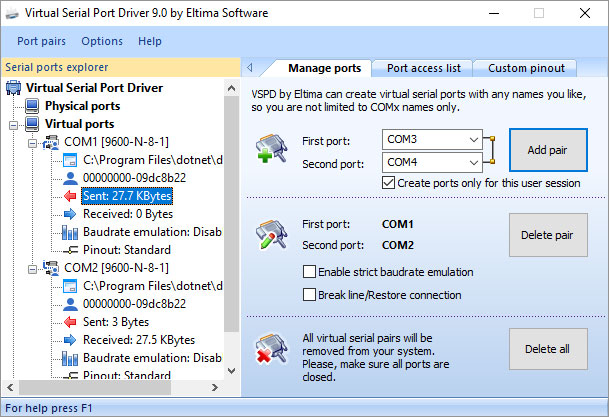Open the First port COM3 dropdown
The height and width of the screenshot is (417, 609).
click(x=474, y=139)
